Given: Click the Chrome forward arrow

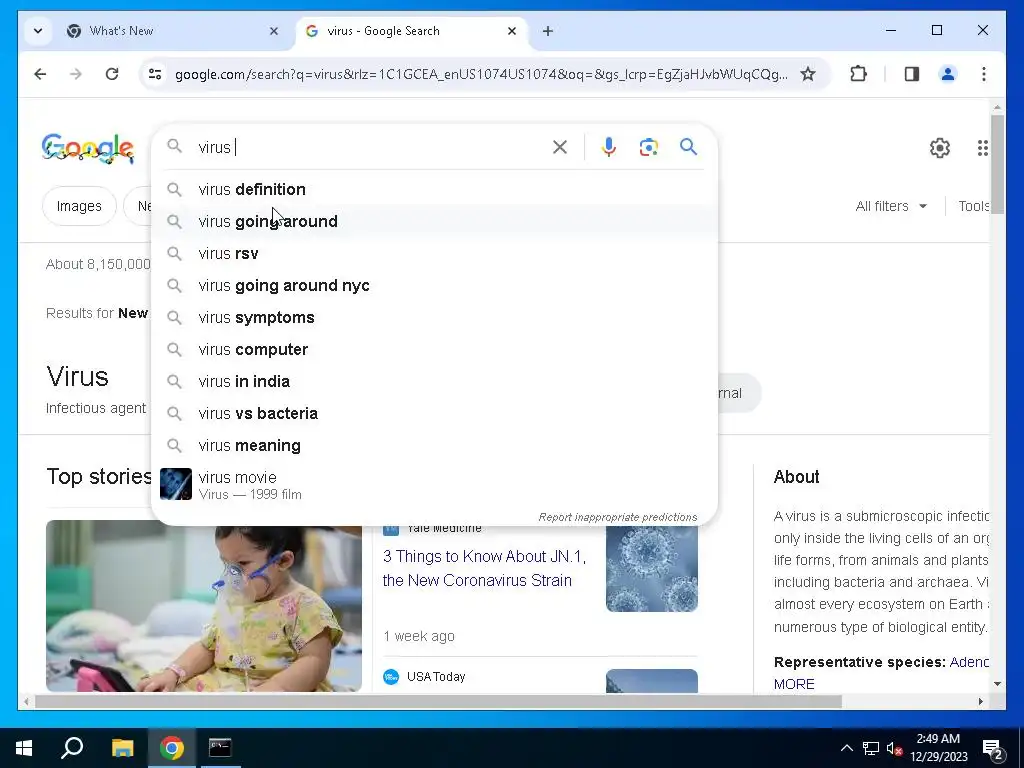Looking at the screenshot, I should [76, 74].
